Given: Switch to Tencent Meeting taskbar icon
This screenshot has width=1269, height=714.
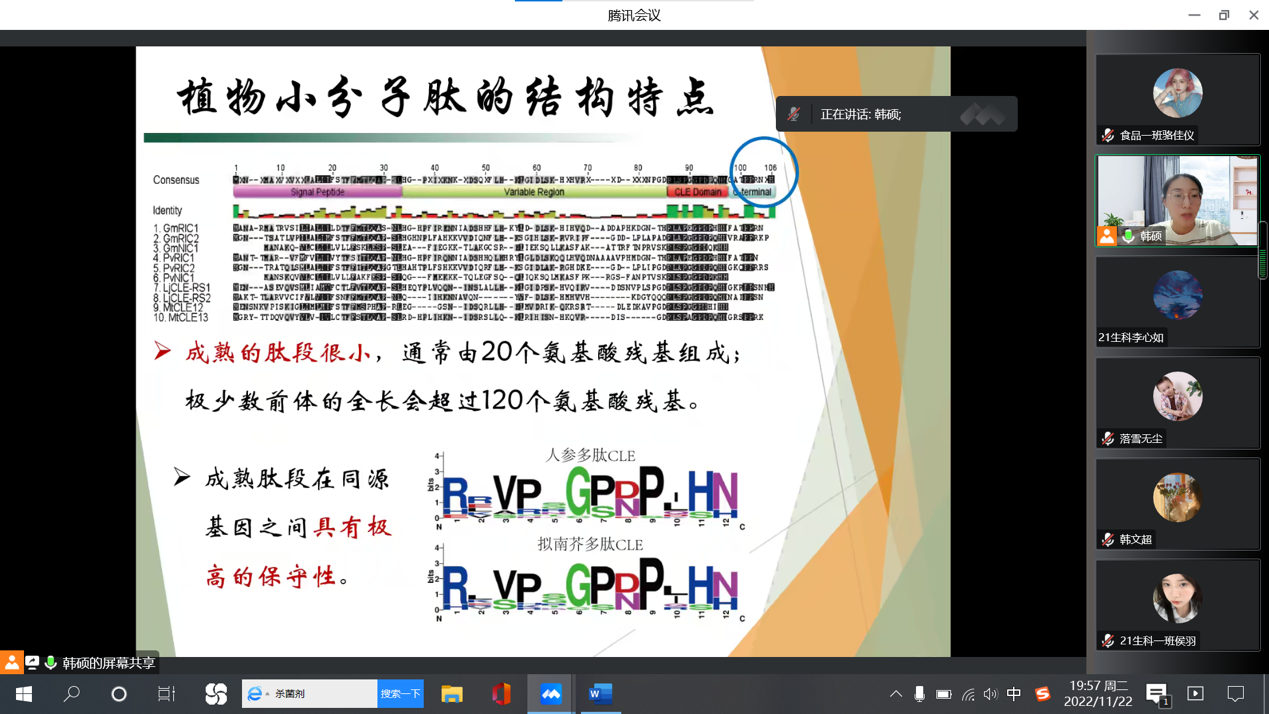Looking at the screenshot, I should tap(551, 694).
